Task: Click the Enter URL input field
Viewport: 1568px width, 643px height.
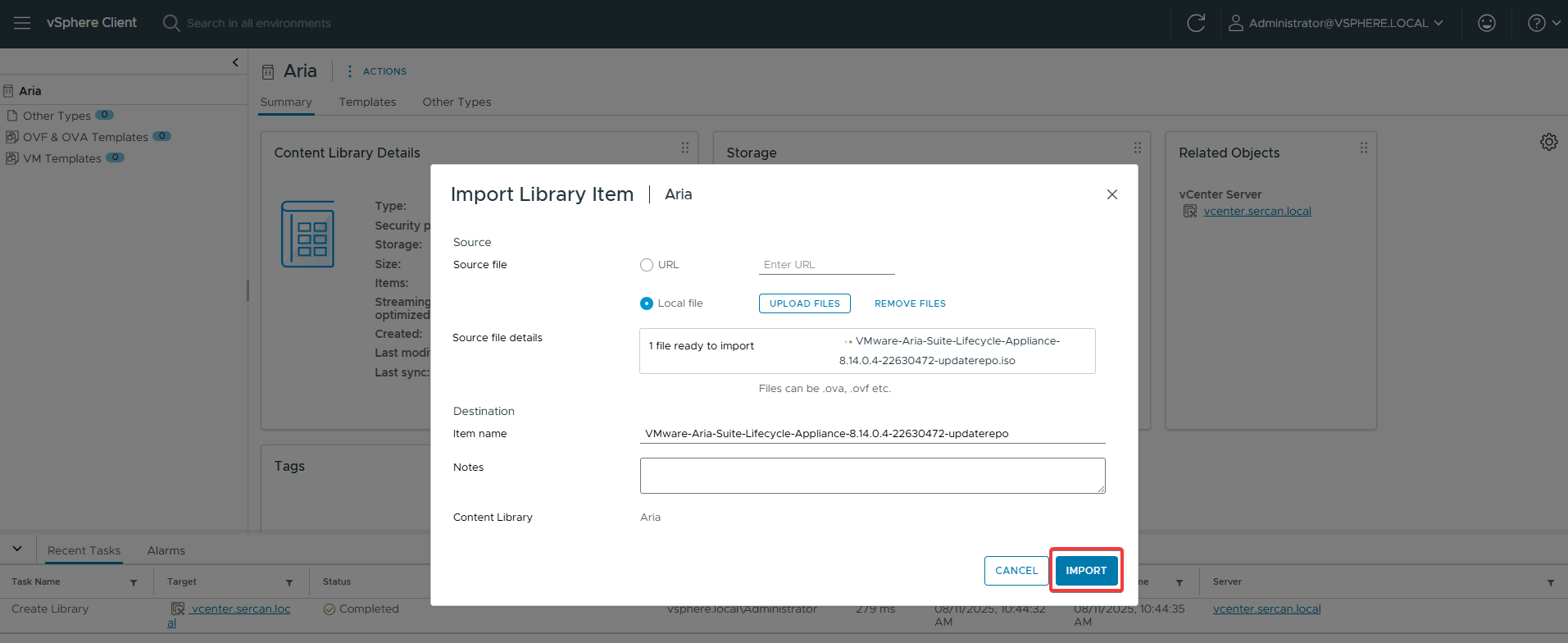Action: pyautogui.click(x=826, y=265)
